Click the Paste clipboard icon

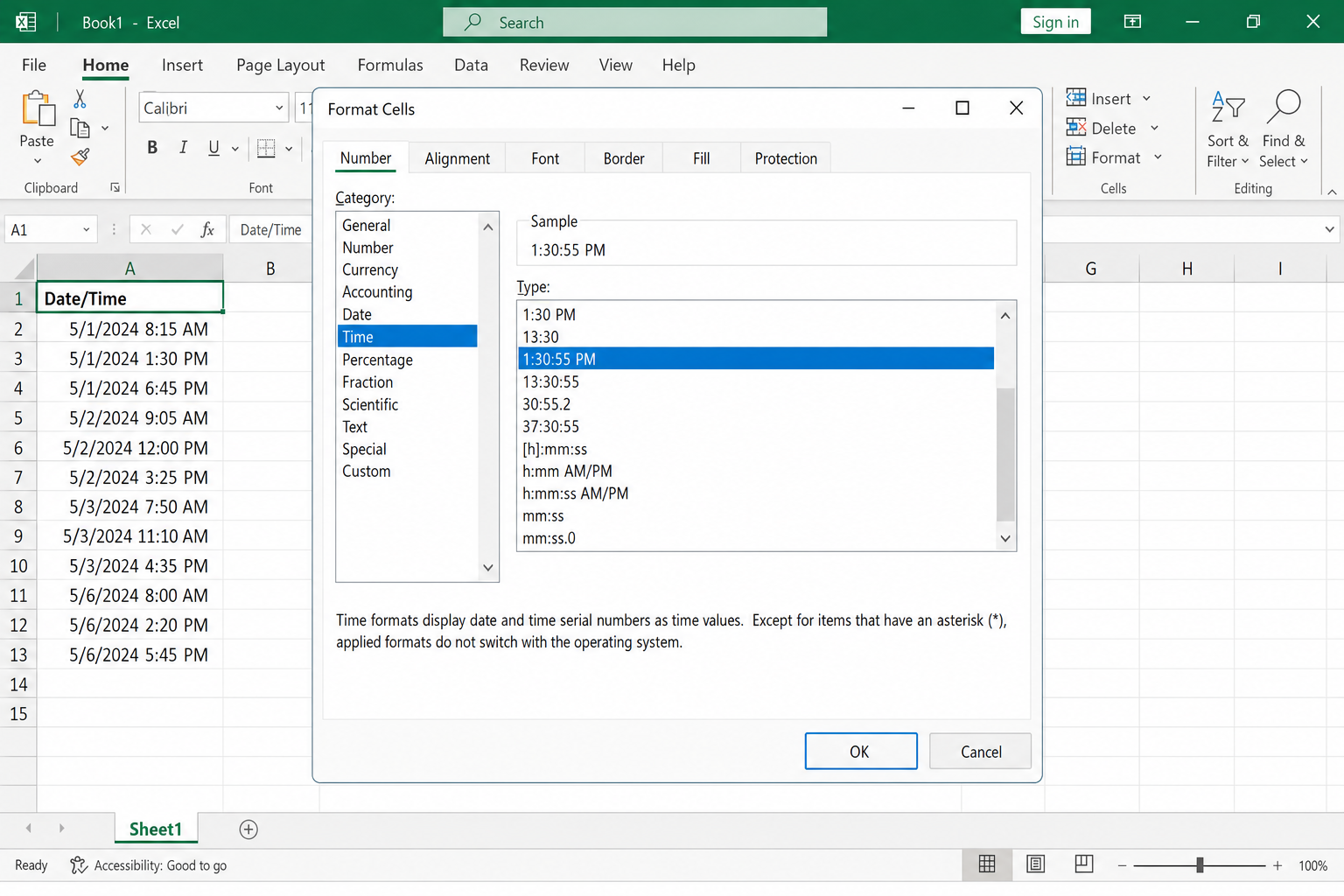coord(38,109)
